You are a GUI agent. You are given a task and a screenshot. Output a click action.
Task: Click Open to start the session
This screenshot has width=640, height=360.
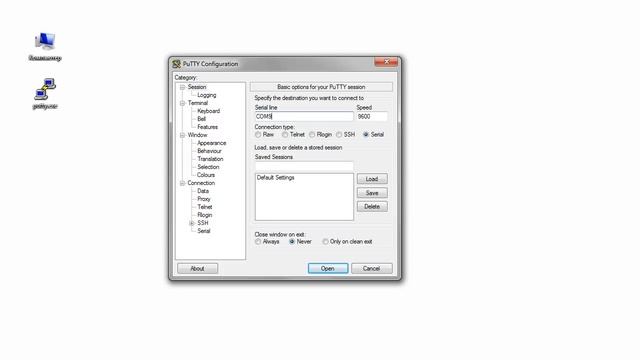(328, 269)
